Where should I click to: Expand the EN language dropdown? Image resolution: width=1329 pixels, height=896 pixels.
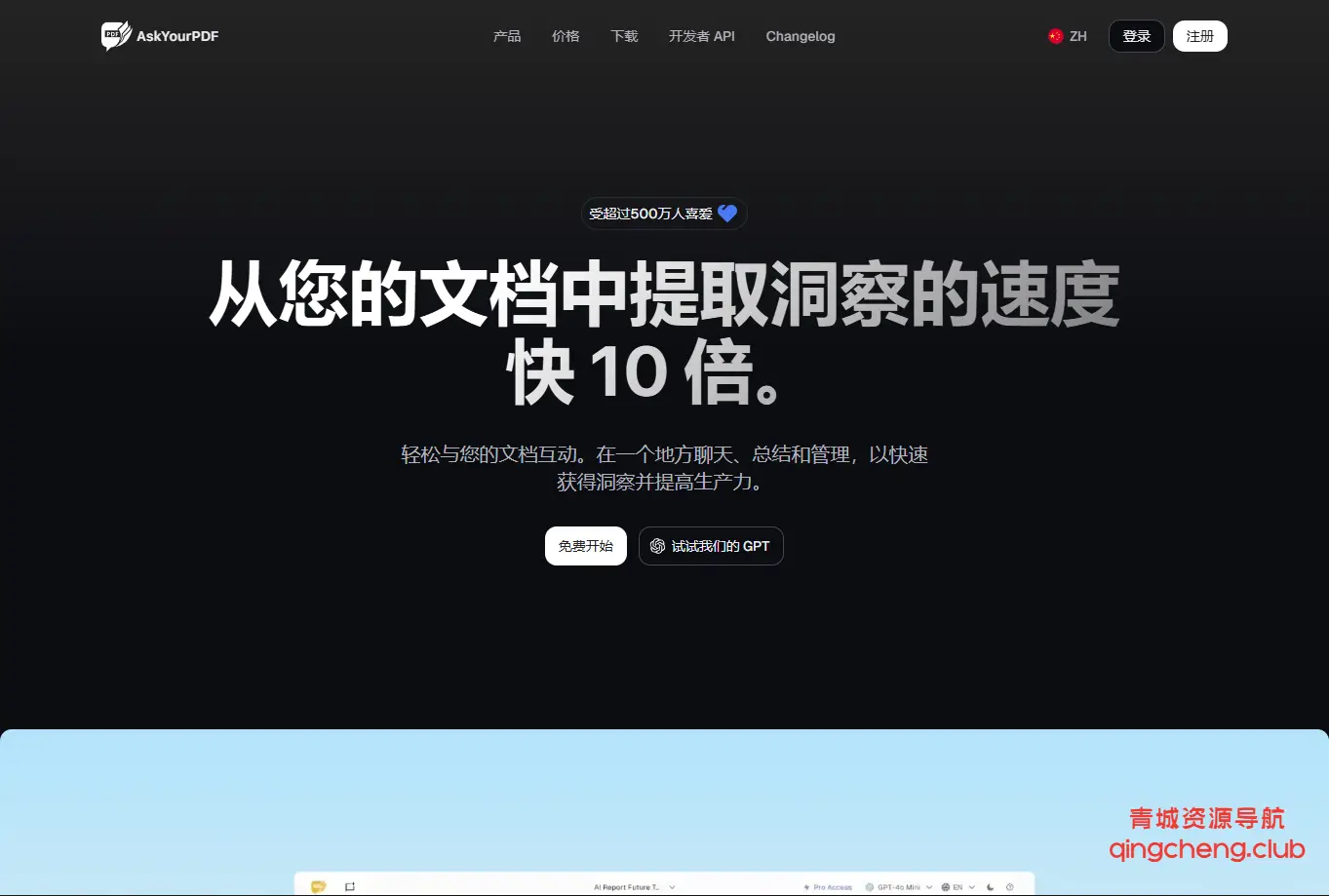971,887
